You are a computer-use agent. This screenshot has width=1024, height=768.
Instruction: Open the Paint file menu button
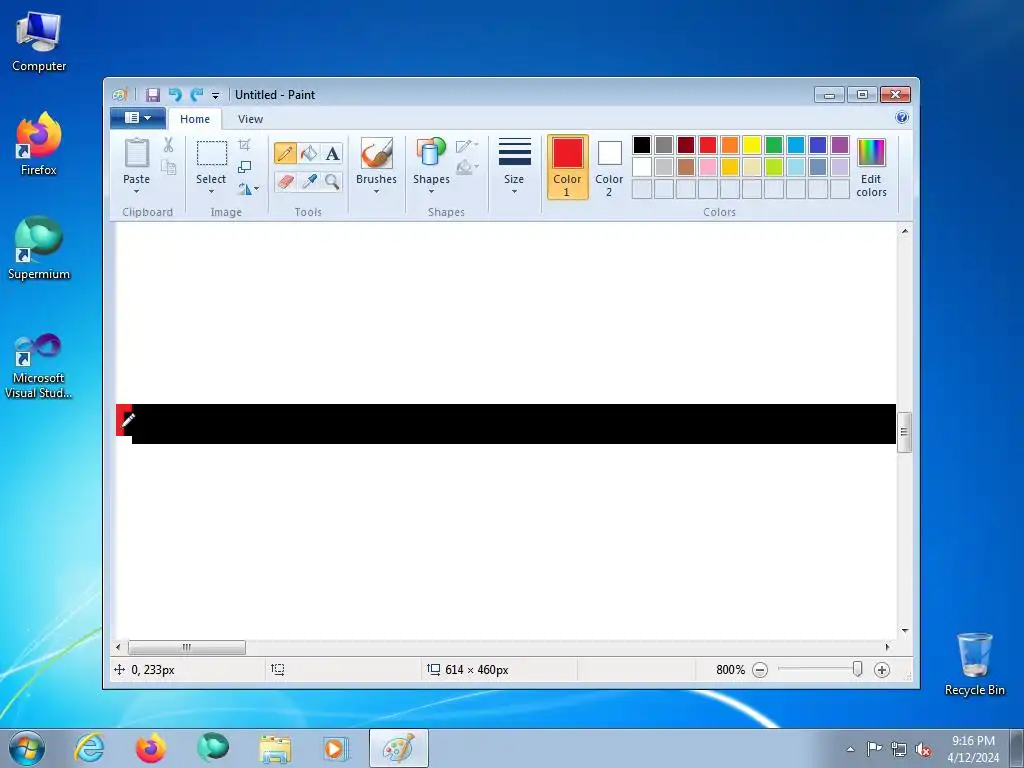138,118
